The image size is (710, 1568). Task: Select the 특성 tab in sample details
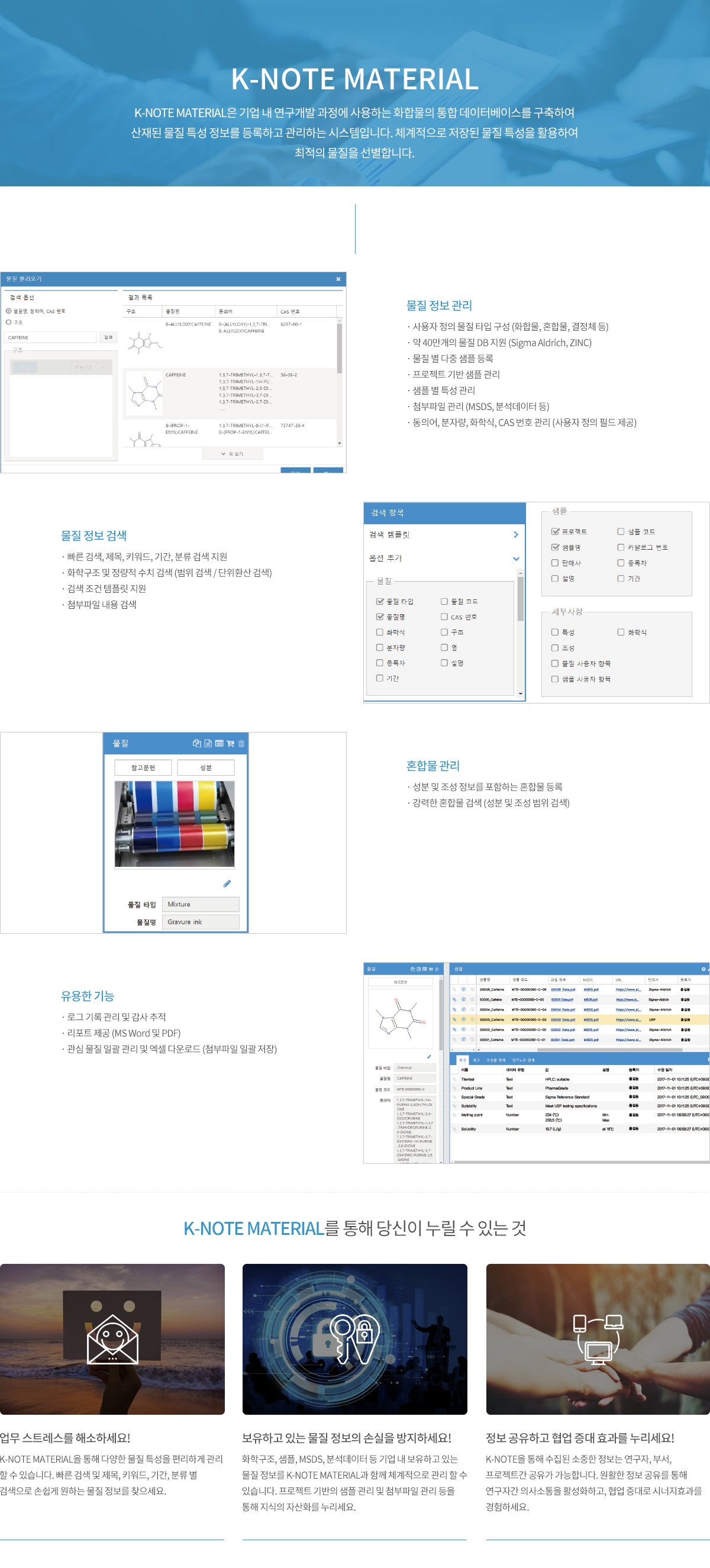[x=463, y=1060]
